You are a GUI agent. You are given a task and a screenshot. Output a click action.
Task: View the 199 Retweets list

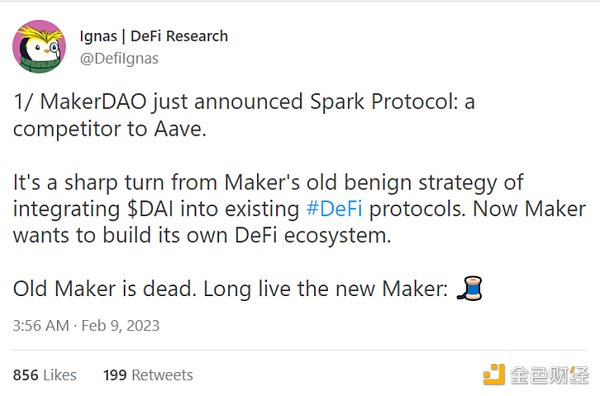pyautogui.click(x=148, y=375)
